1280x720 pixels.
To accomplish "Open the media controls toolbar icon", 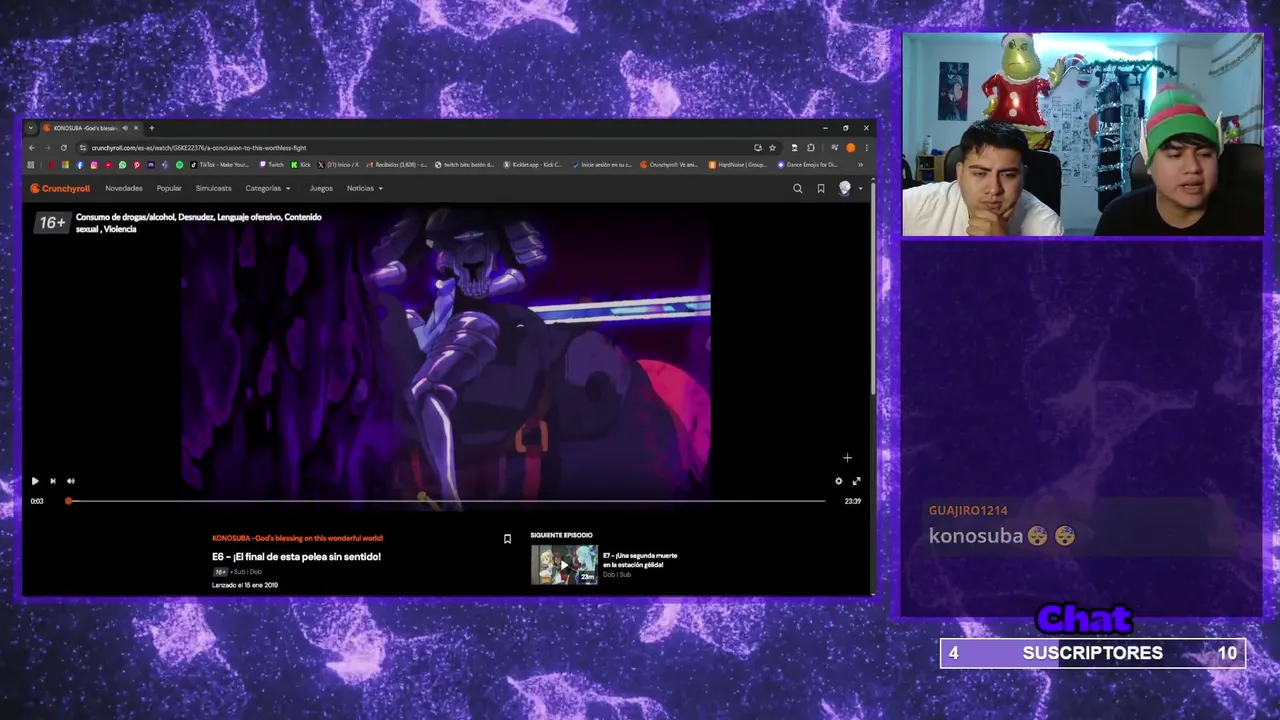I will coord(835,148).
